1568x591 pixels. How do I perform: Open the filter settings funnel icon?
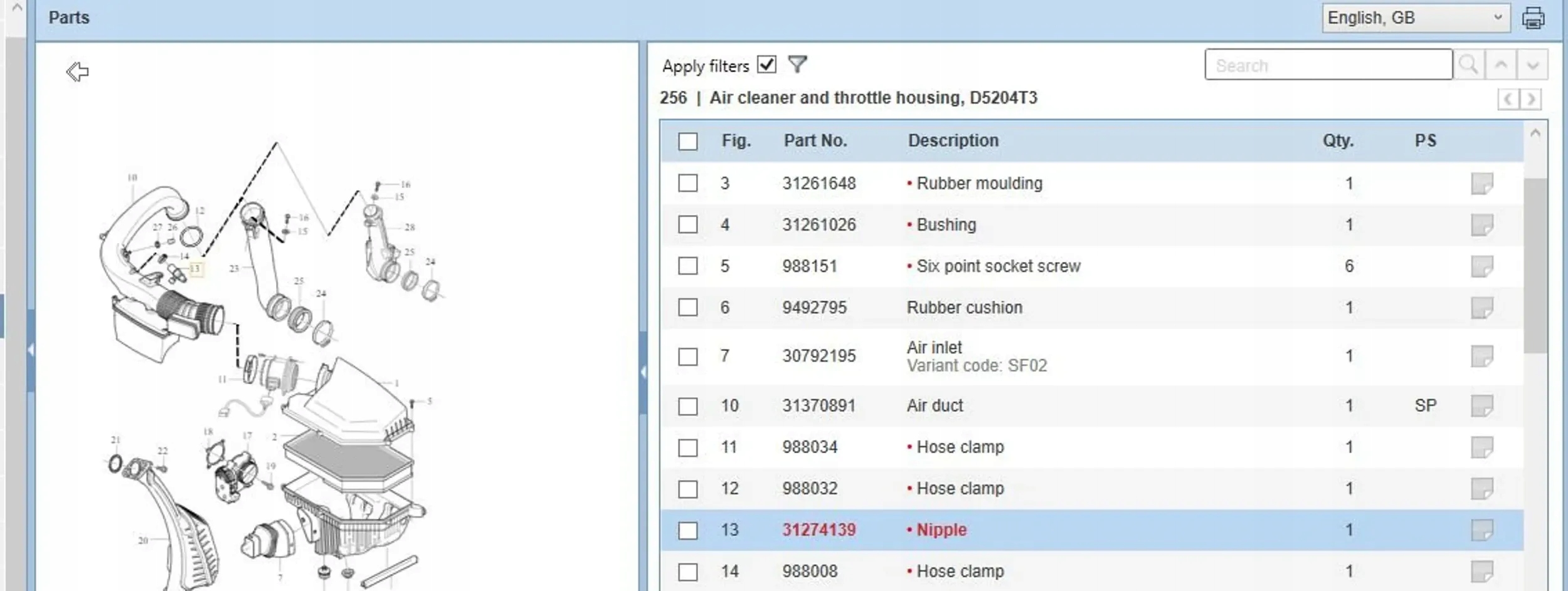click(797, 65)
